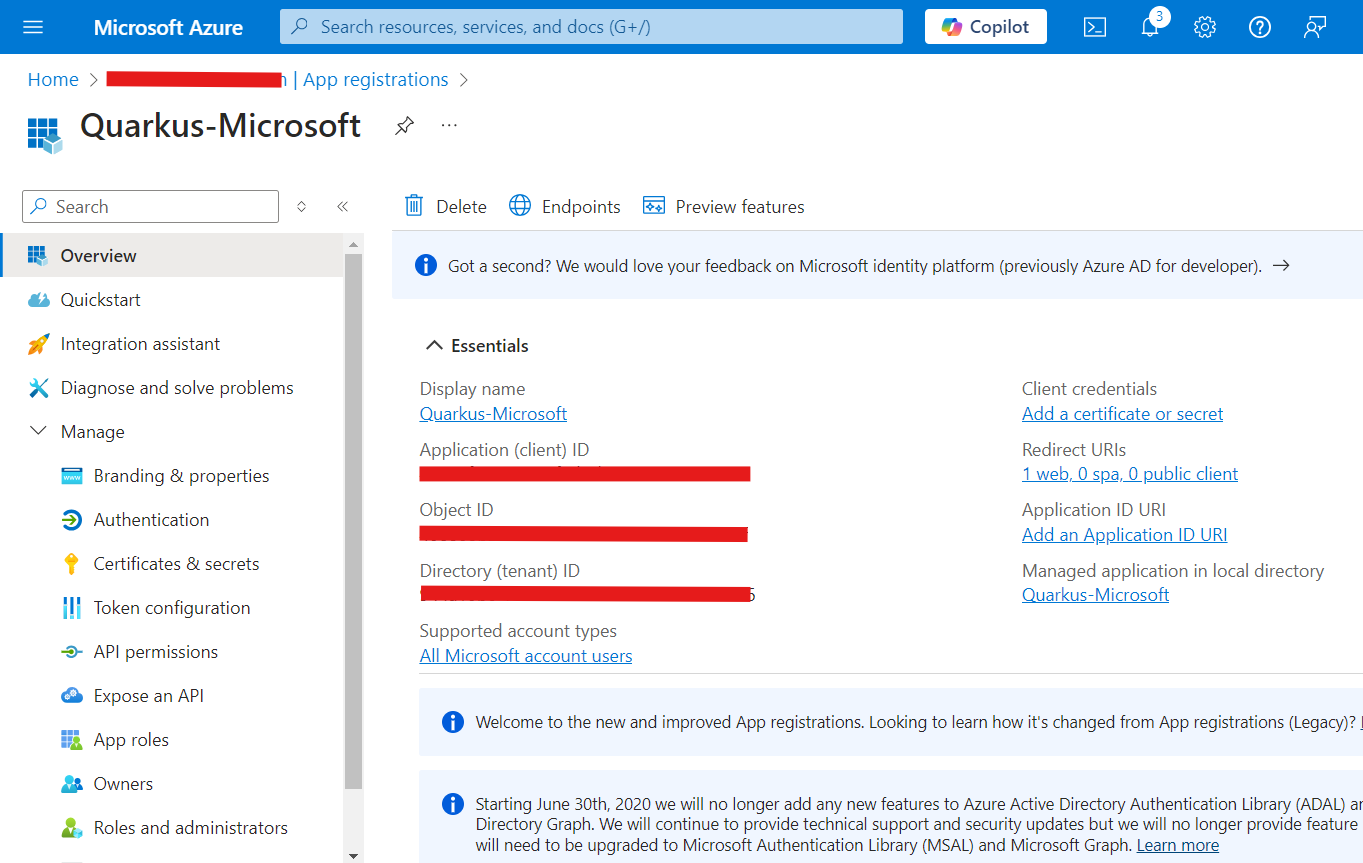Screen dimensions: 1363x863
Task: Pin Quarkus-Microsoft to the dashboard
Action: click(404, 126)
